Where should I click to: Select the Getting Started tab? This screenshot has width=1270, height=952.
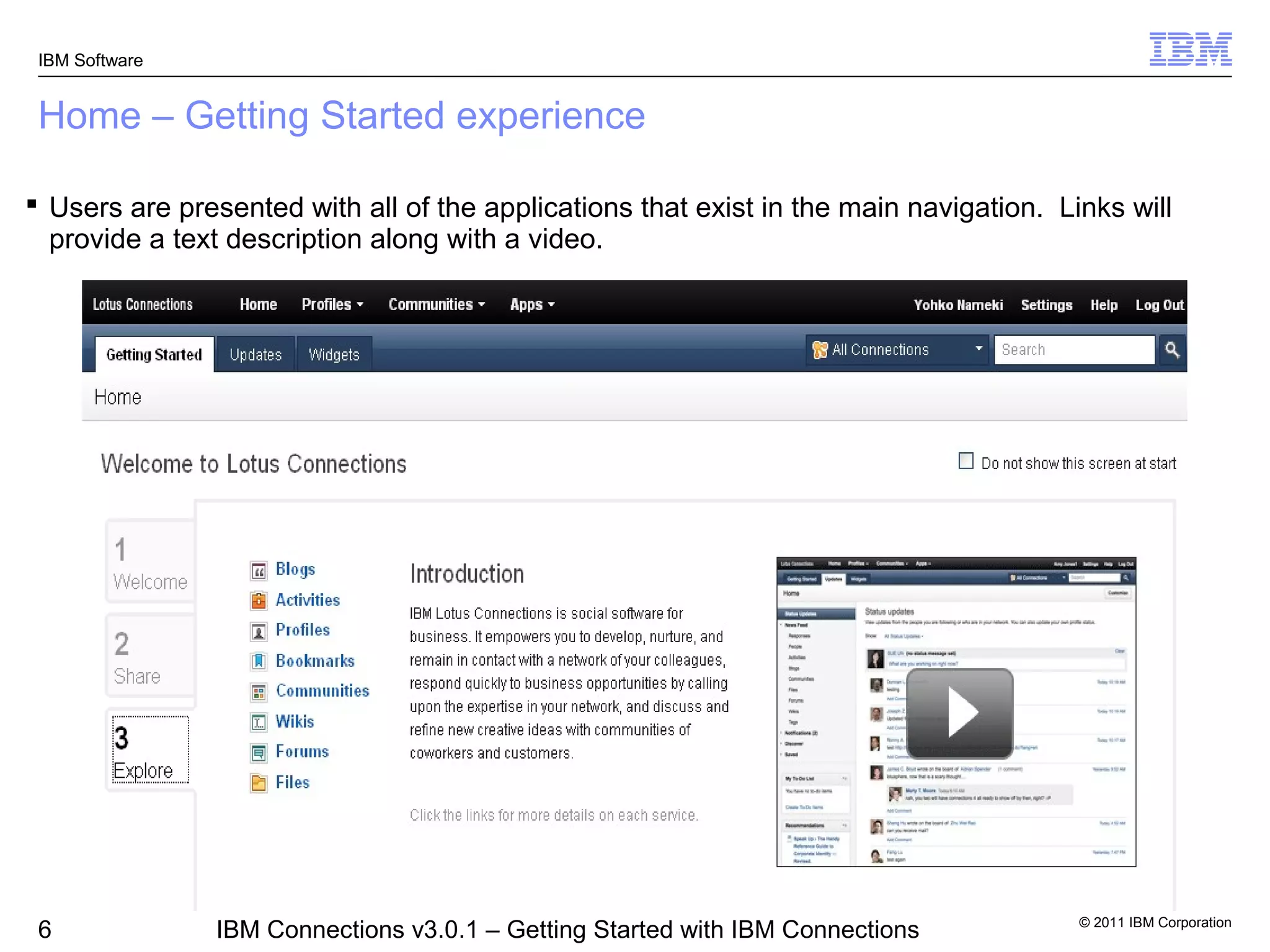(154, 355)
